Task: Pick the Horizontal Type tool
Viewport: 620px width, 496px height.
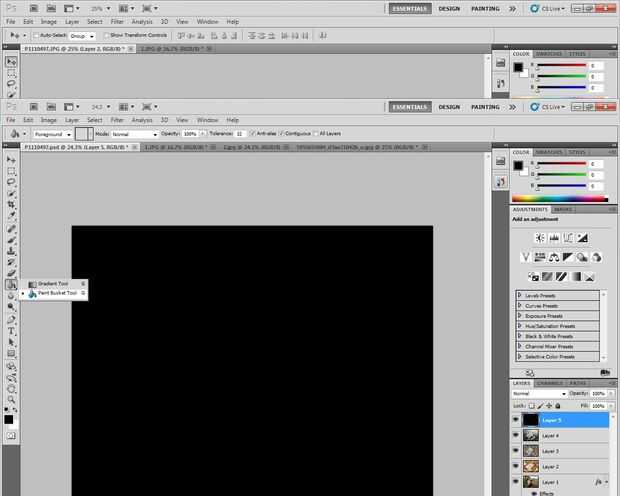Action: pyautogui.click(x=11, y=331)
